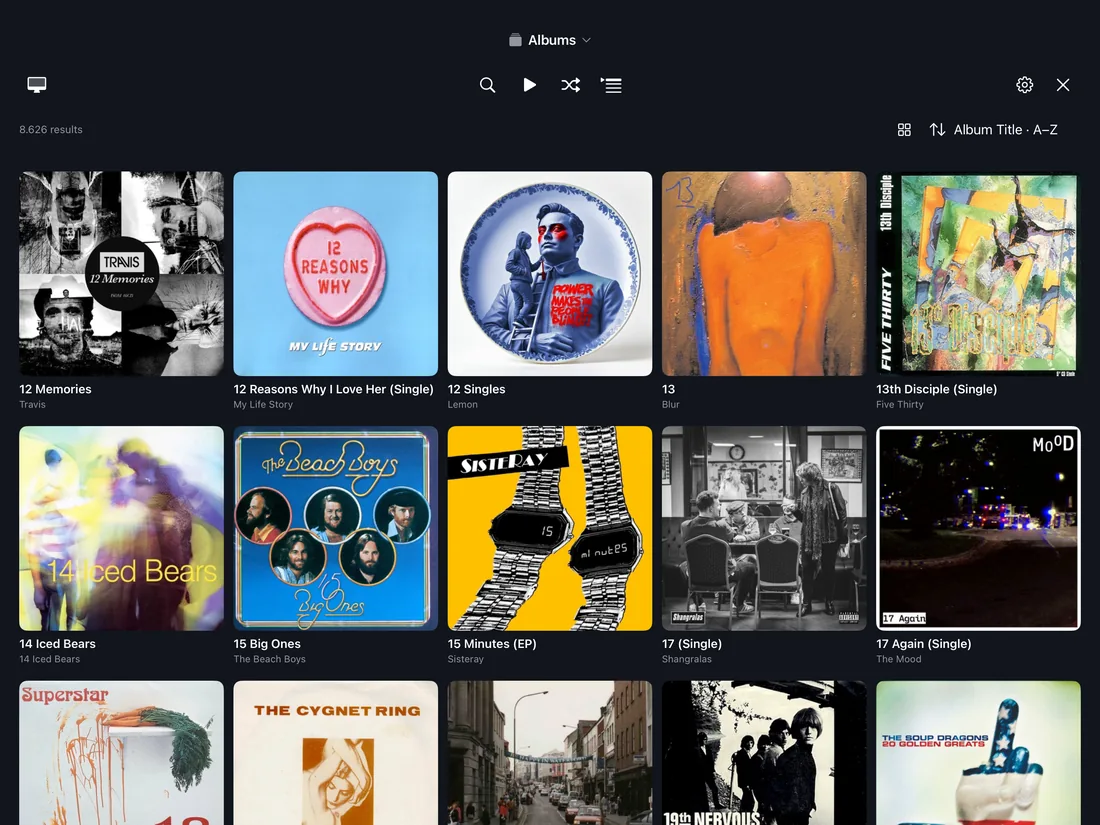Screen dimensions: 1100x825
Task: Select the "13" album title
Action: [x=669, y=389]
